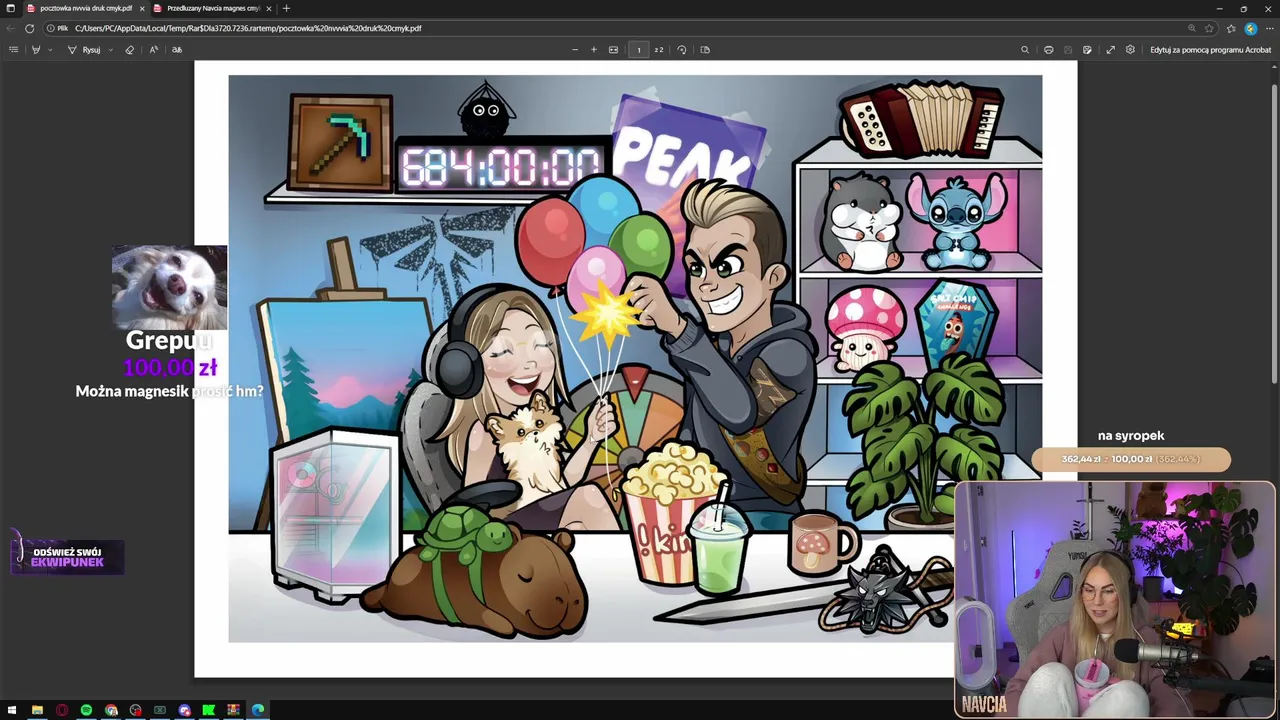Screen dimensions: 1280x720
Task: Open PDF viewer settings gear
Action: pyautogui.click(x=1130, y=49)
